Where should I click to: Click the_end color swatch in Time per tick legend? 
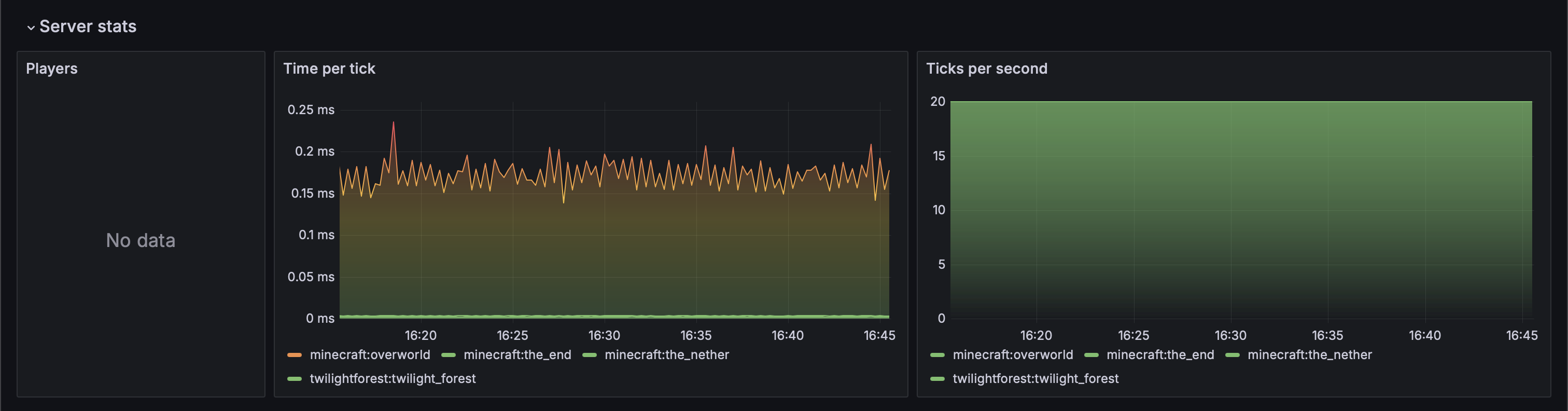click(x=449, y=355)
